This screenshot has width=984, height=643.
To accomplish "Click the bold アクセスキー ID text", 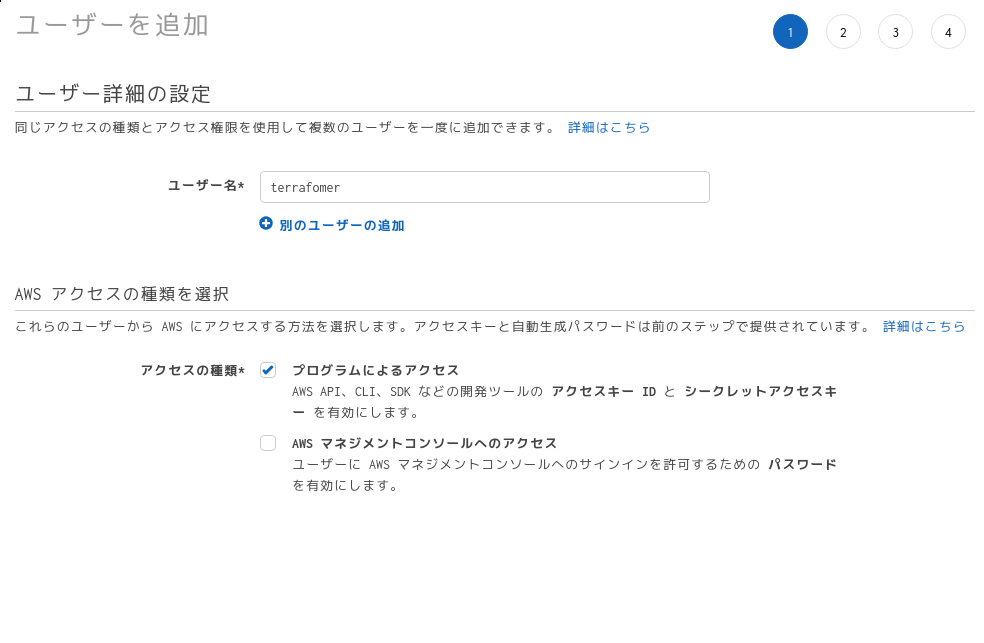I will 604,391.
